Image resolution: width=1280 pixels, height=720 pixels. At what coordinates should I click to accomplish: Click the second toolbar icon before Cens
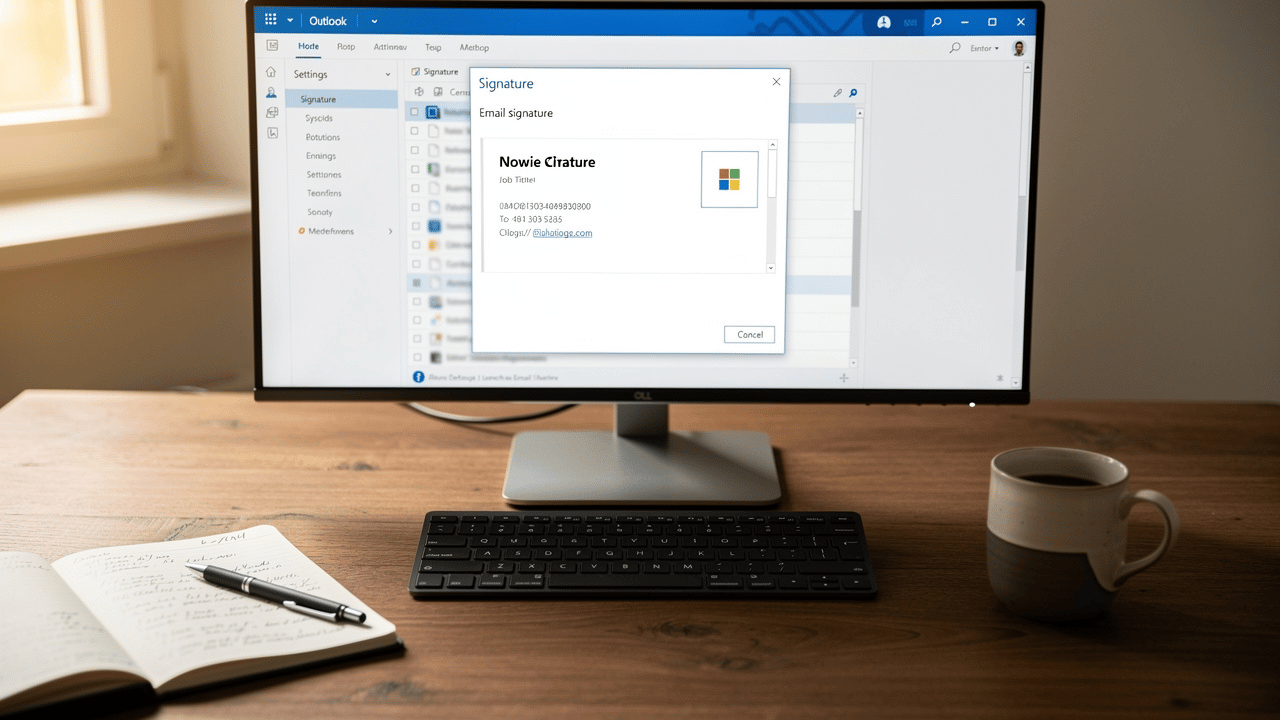pyautogui.click(x=437, y=92)
